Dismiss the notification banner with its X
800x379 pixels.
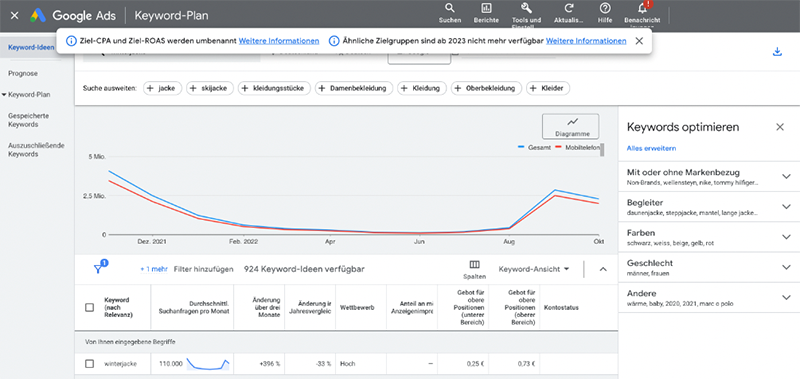click(x=639, y=41)
